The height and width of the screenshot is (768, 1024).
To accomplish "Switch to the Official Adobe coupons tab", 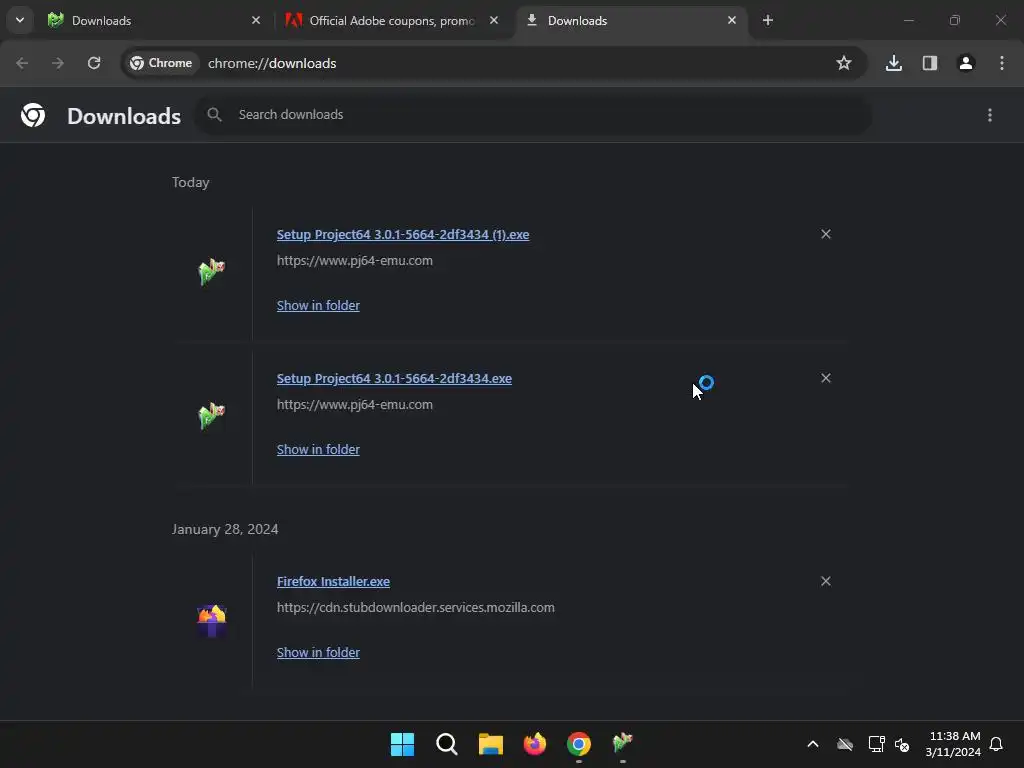I will click(x=392, y=20).
